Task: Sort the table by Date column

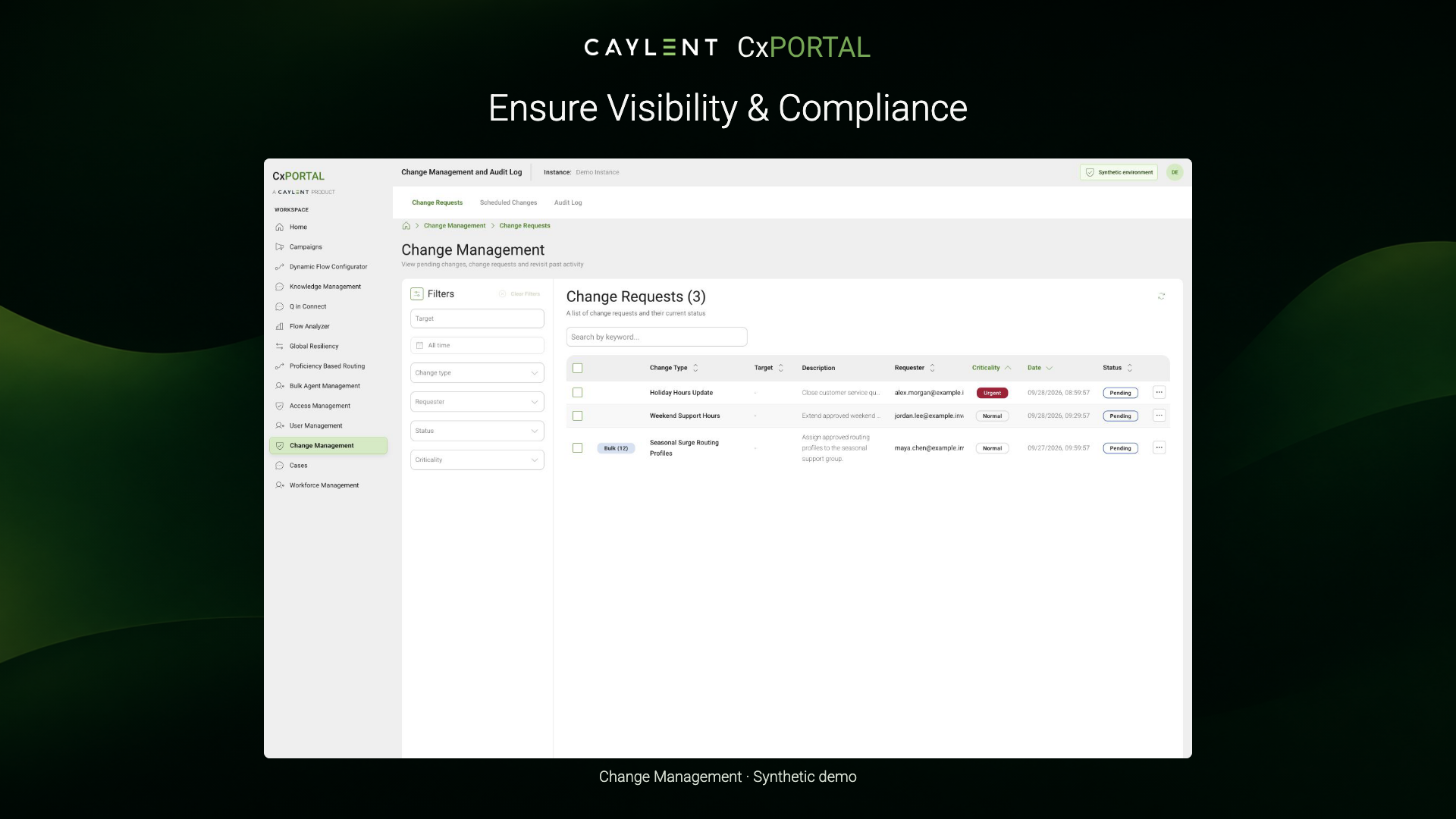Action: point(1040,368)
